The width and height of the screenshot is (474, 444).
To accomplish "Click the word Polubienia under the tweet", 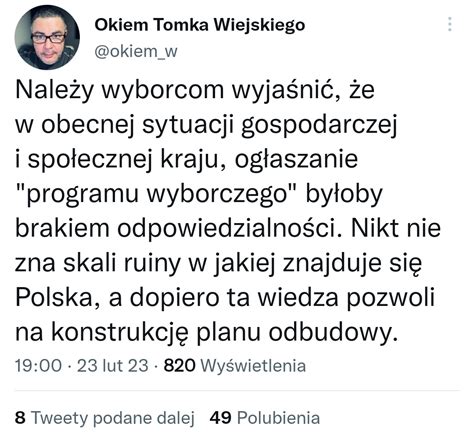I will tap(278, 418).
